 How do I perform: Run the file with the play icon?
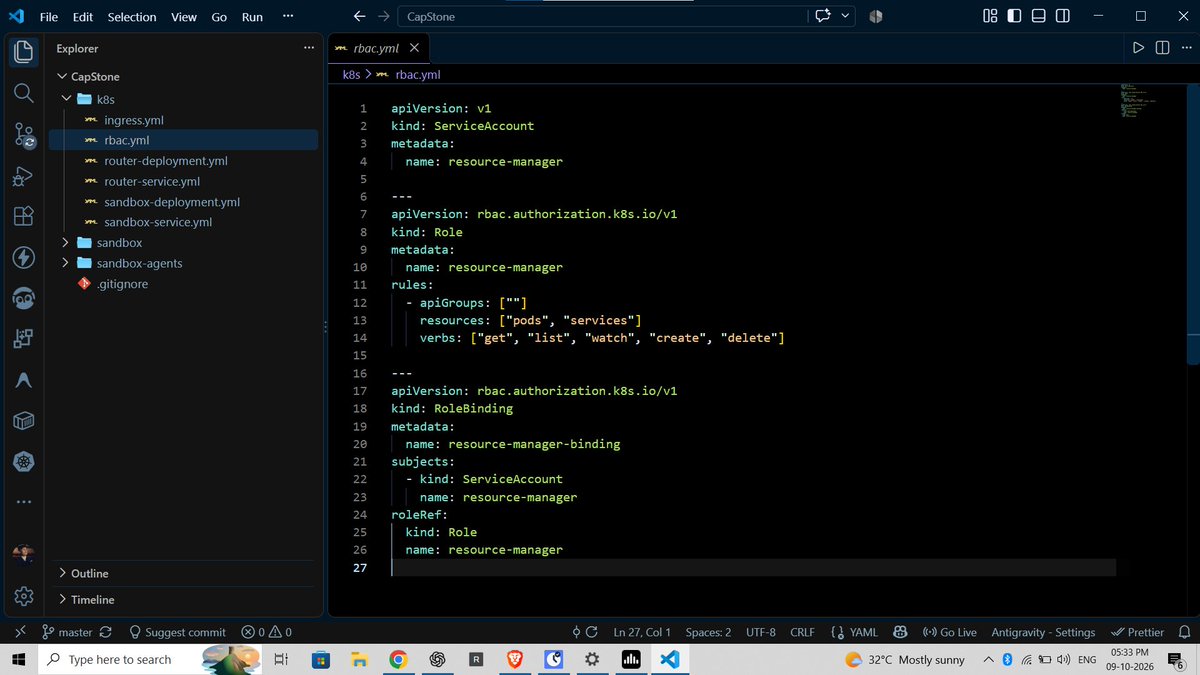(x=1138, y=47)
